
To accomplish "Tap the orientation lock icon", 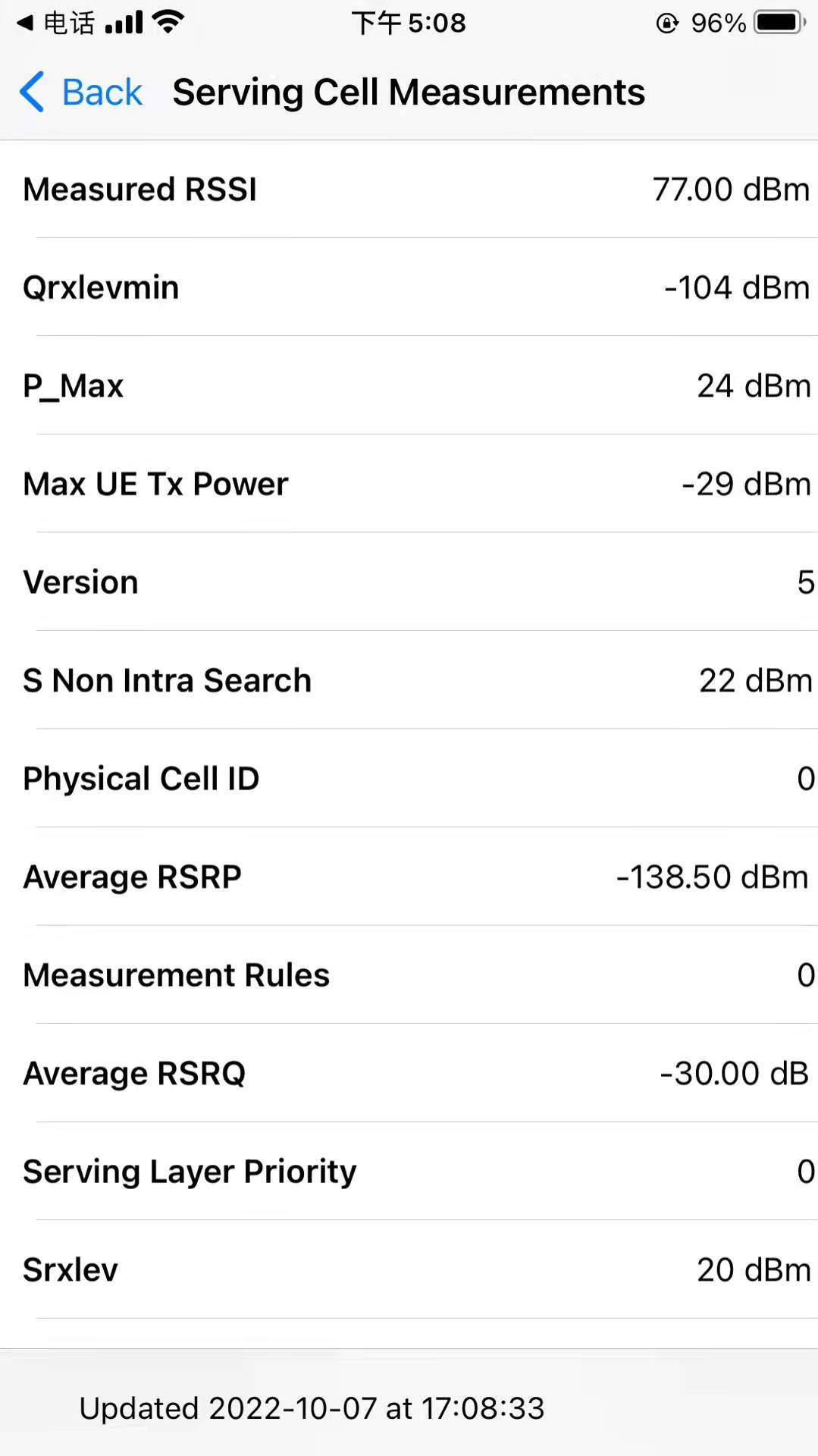I will coord(666,24).
